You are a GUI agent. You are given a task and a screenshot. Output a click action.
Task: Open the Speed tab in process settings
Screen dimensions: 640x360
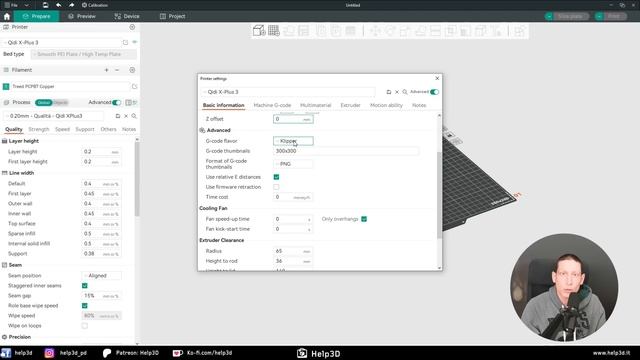click(x=62, y=129)
